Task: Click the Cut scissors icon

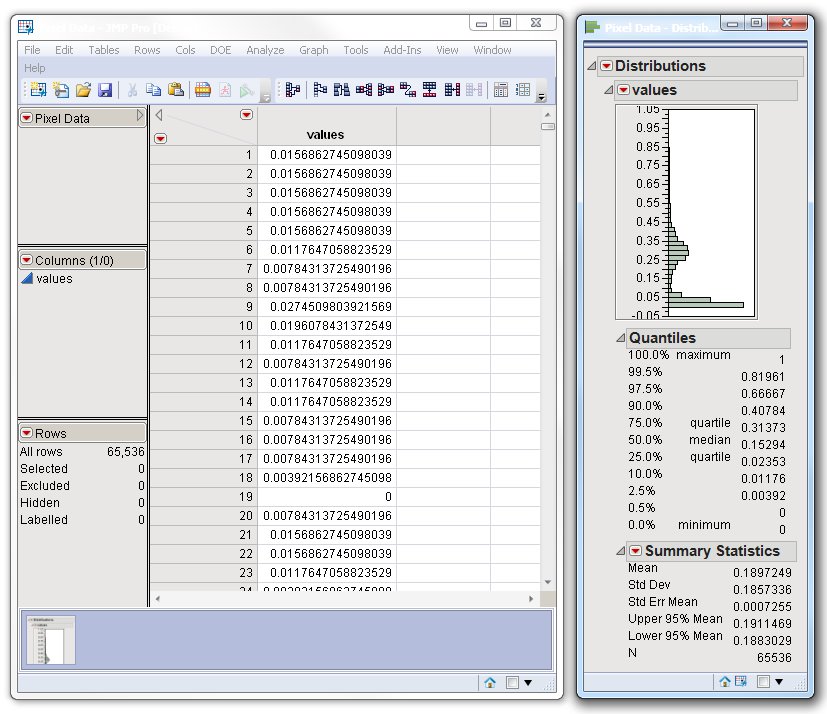Action: (x=132, y=90)
